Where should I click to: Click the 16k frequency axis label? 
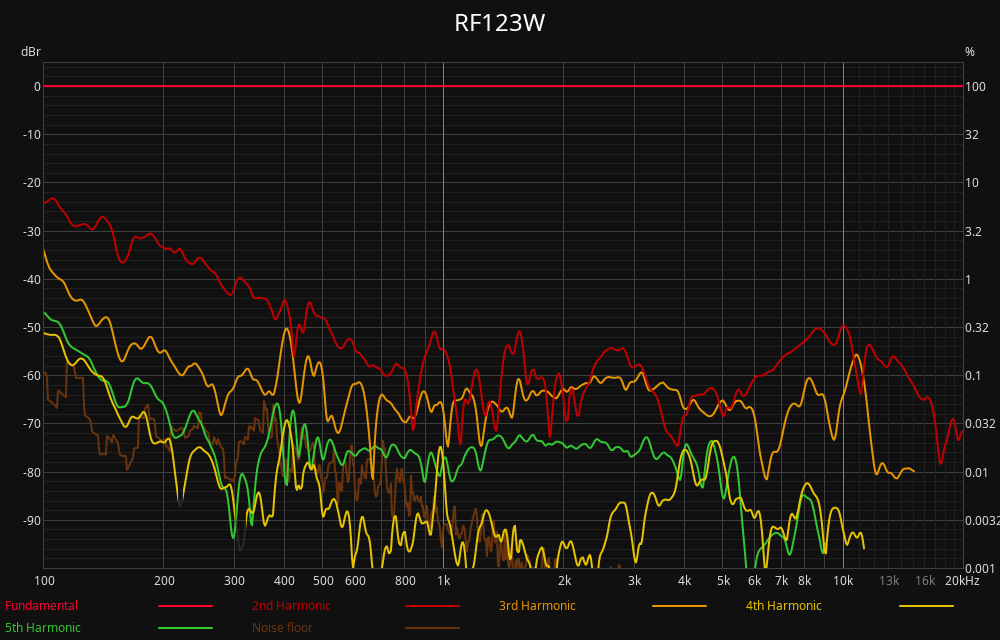(x=925, y=581)
